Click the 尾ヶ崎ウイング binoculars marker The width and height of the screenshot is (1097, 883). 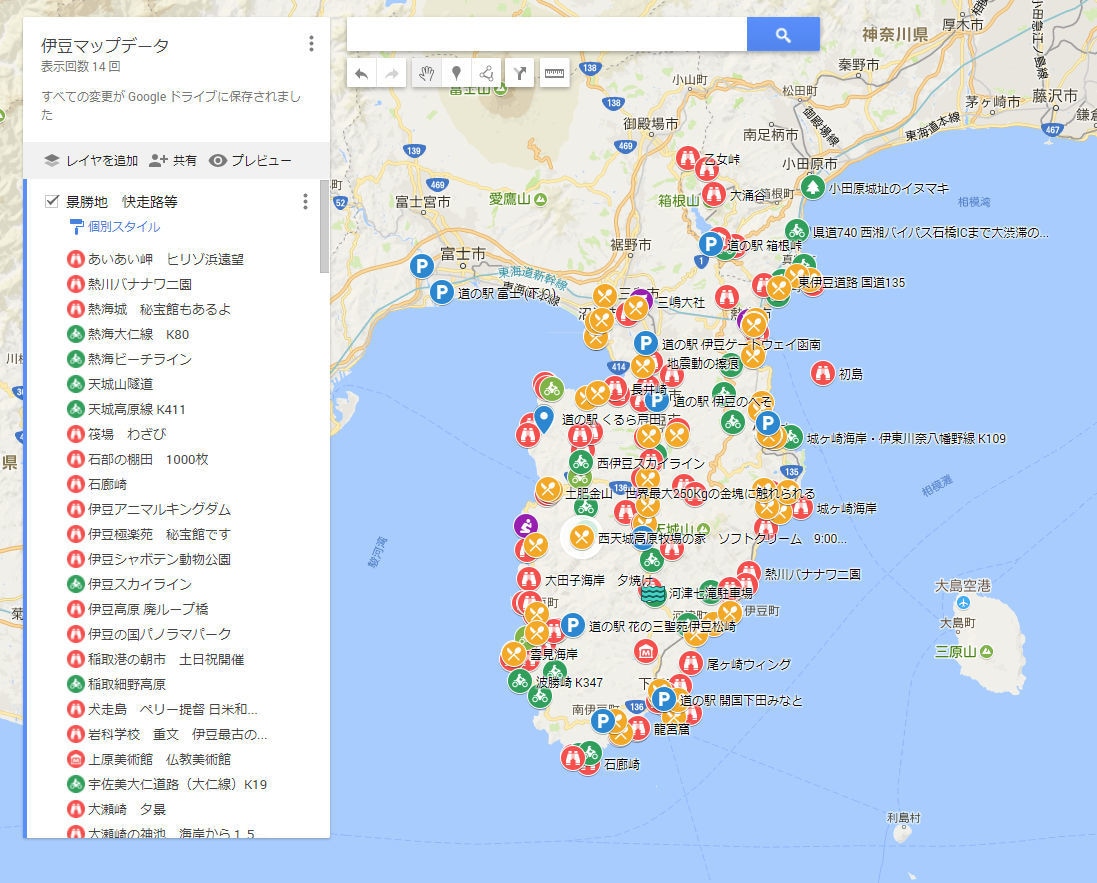pos(691,663)
